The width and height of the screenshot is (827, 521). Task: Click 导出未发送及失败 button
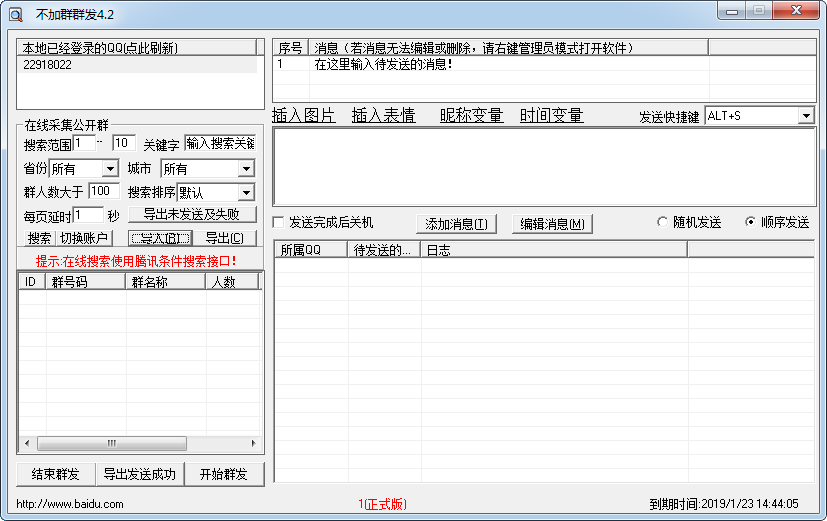coord(192,214)
